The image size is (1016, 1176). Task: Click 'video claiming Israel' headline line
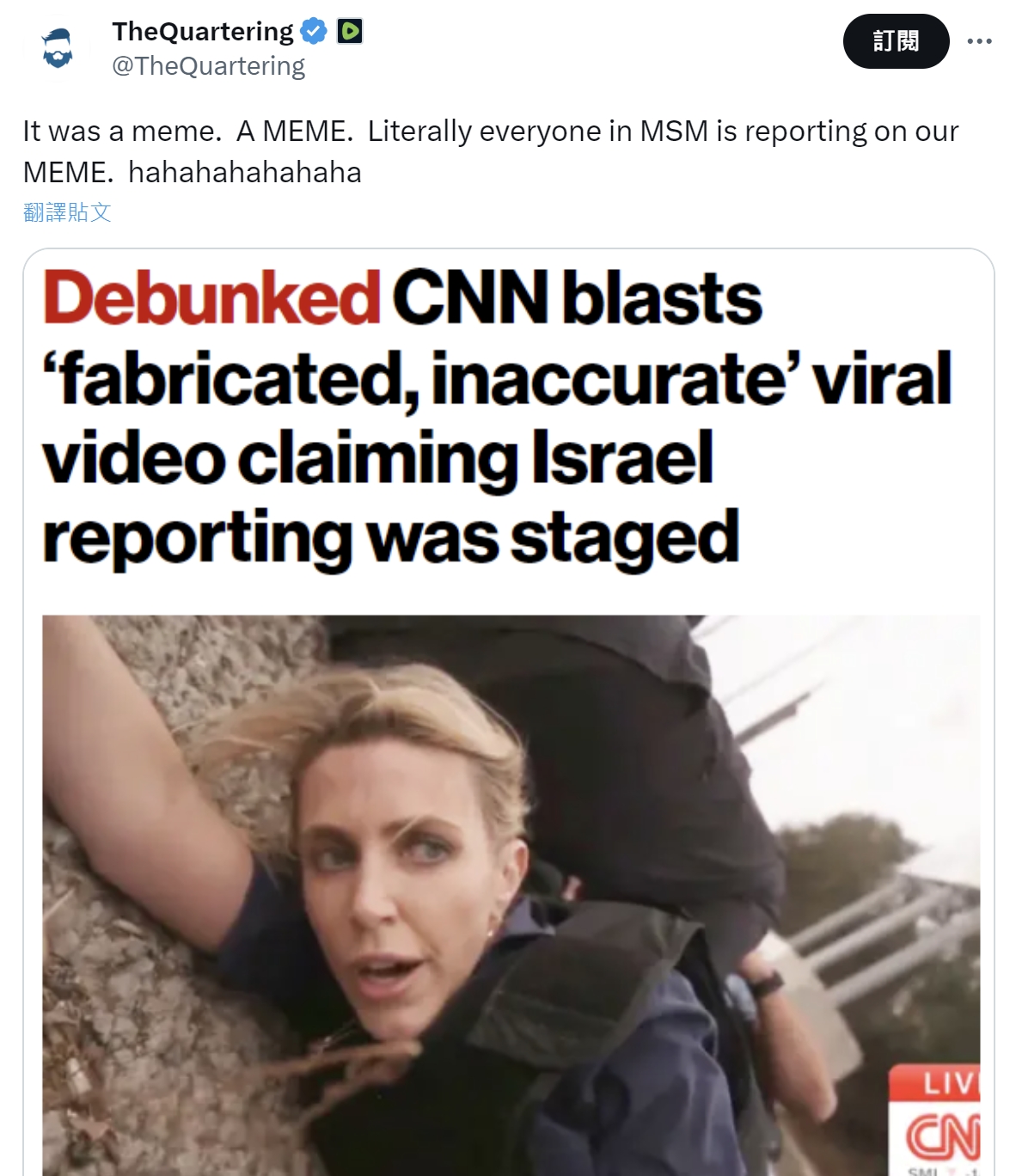tap(377, 459)
